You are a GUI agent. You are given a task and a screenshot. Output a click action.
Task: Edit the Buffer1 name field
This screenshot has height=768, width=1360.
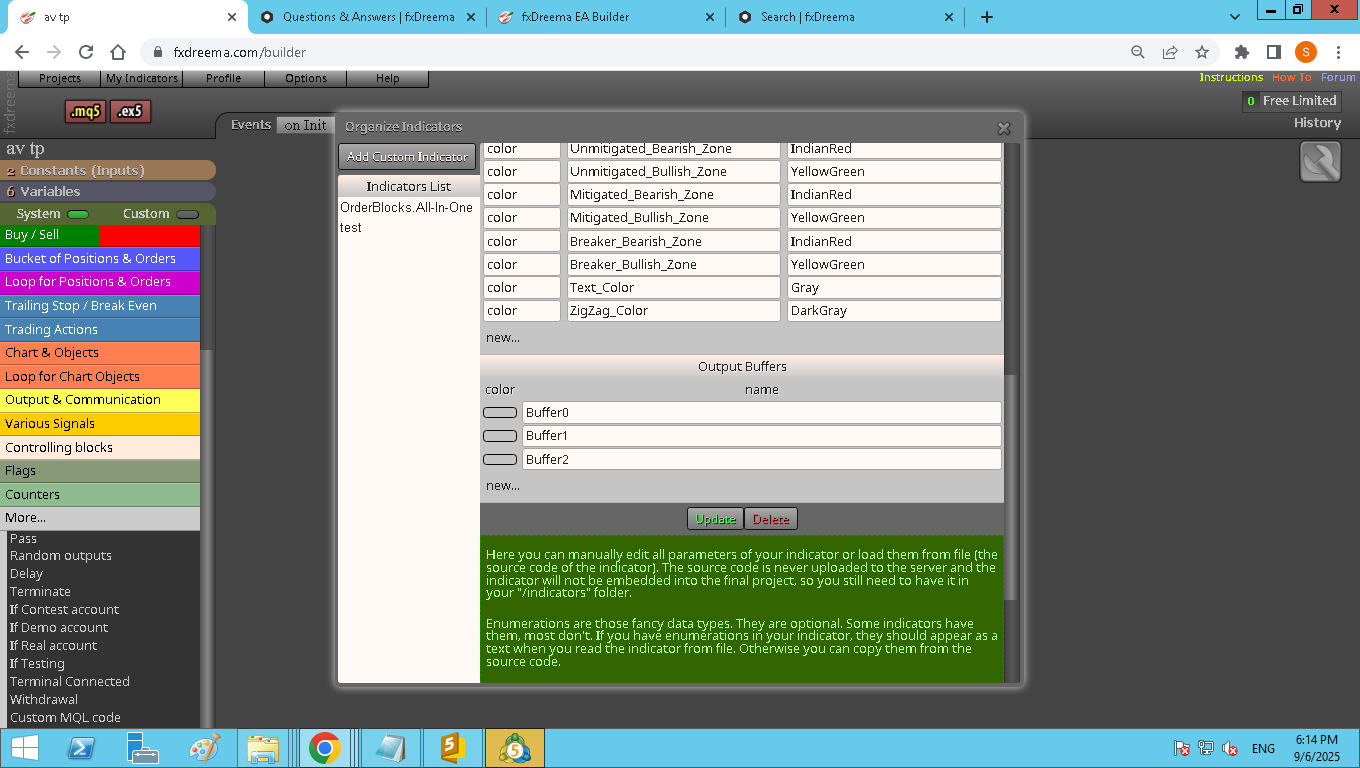[x=762, y=436]
